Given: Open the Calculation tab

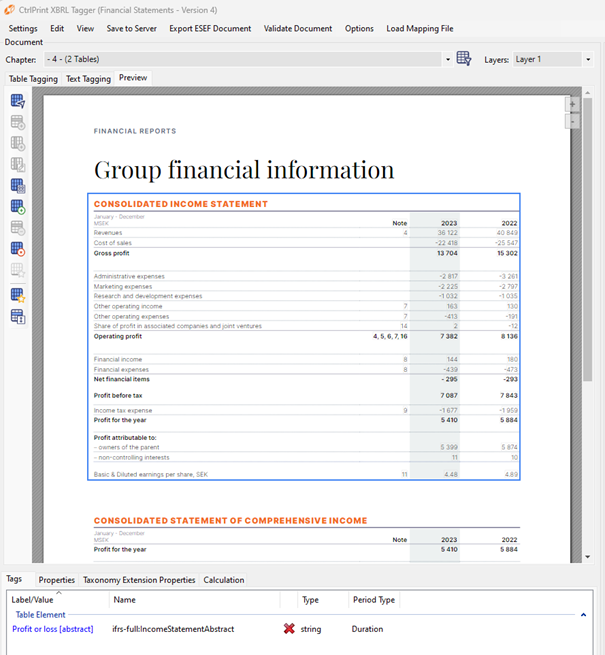Looking at the screenshot, I should pos(224,580).
